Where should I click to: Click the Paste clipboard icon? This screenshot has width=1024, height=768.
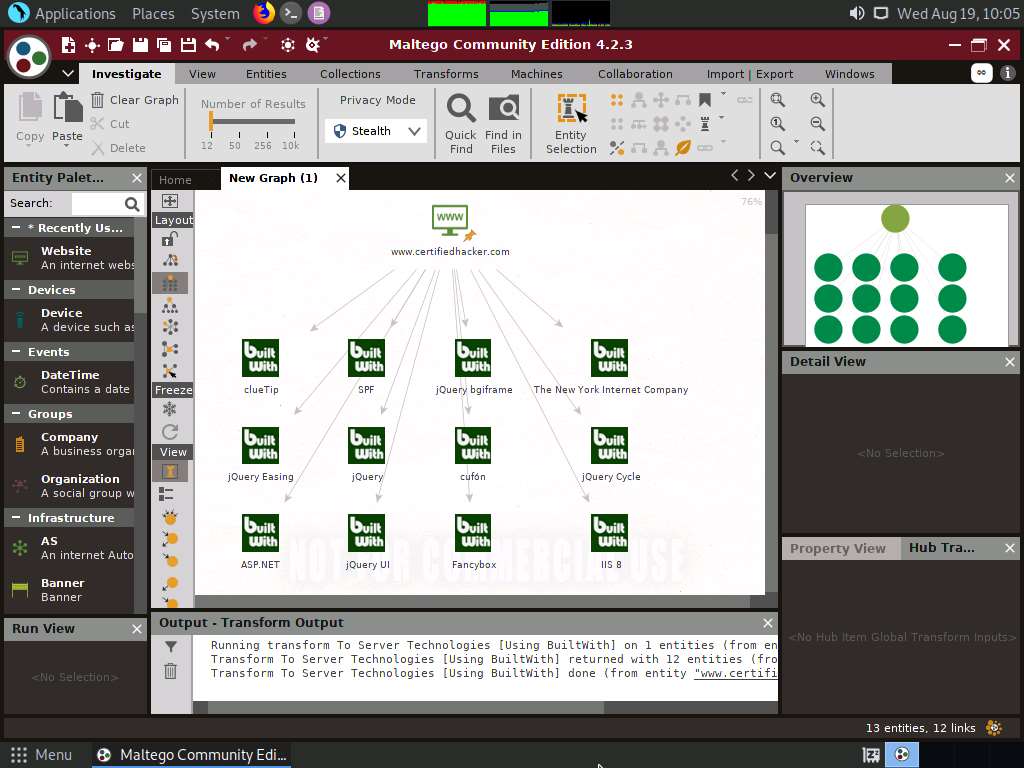[67, 108]
